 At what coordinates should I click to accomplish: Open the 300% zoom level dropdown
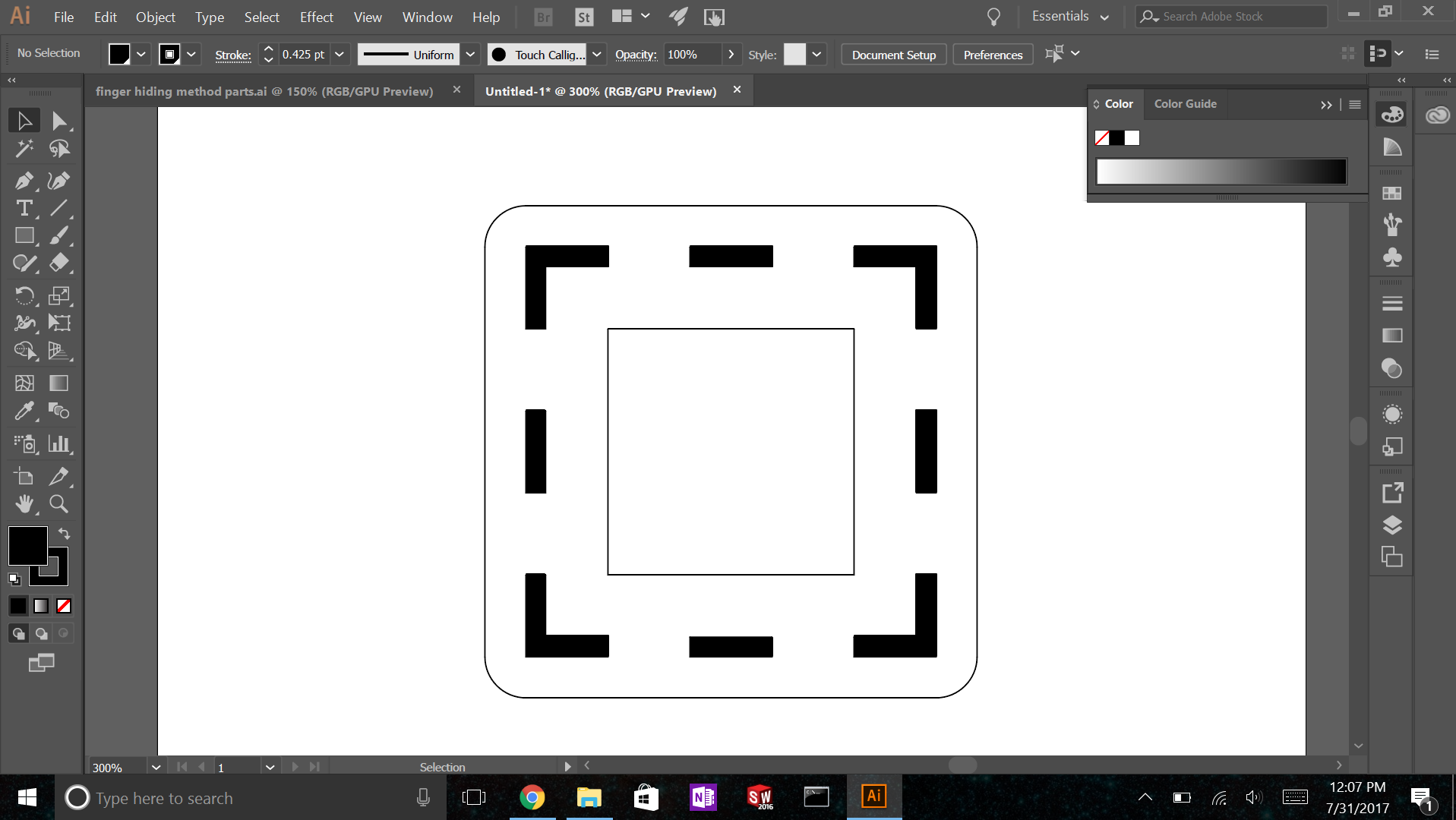[156, 767]
